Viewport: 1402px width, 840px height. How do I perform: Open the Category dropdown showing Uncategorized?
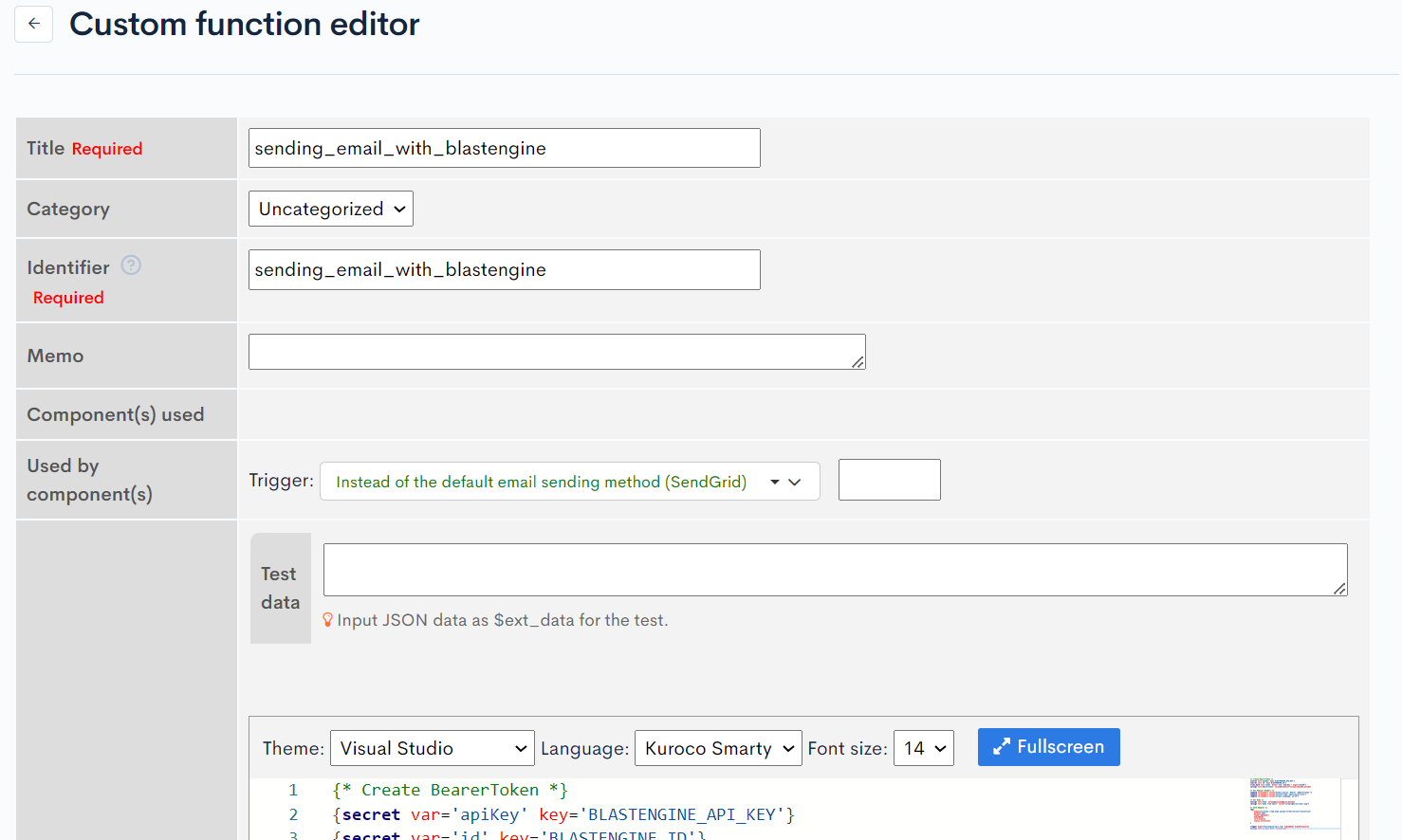pyautogui.click(x=330, y=209)
